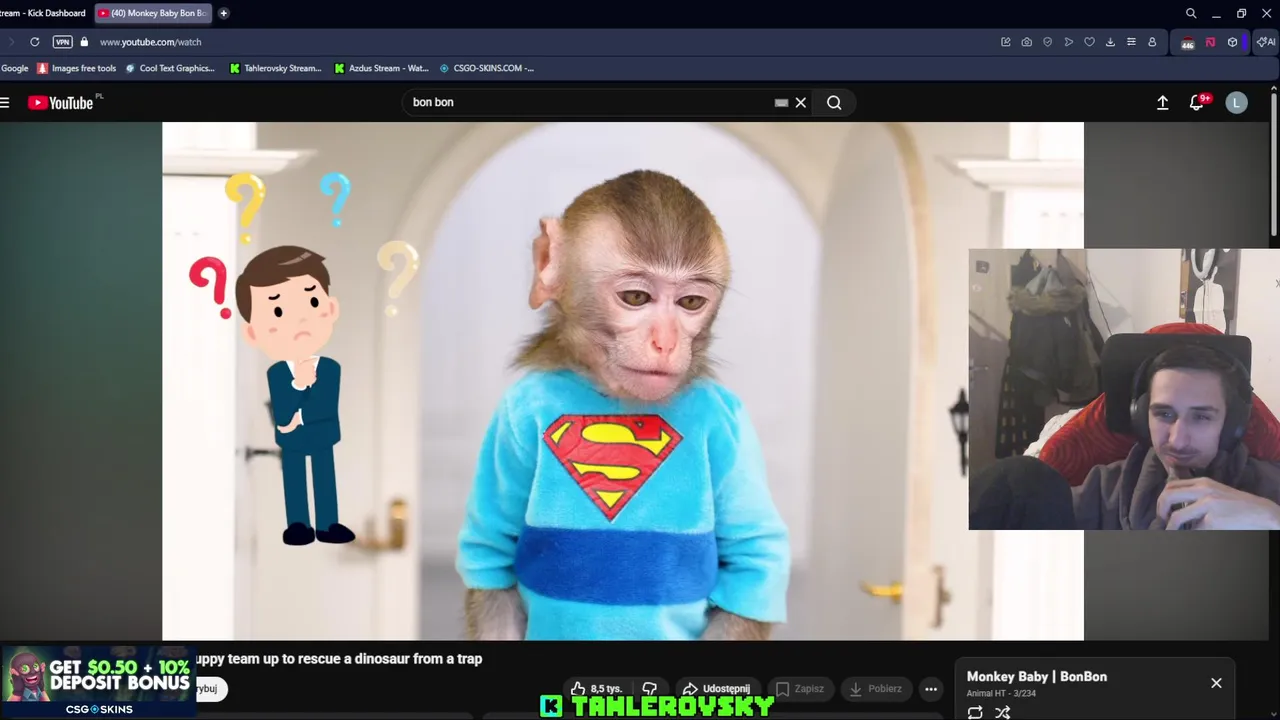Open 'Azdus Stream' bookmark
Screen dimensions: 1280x720
coord(381,68)
